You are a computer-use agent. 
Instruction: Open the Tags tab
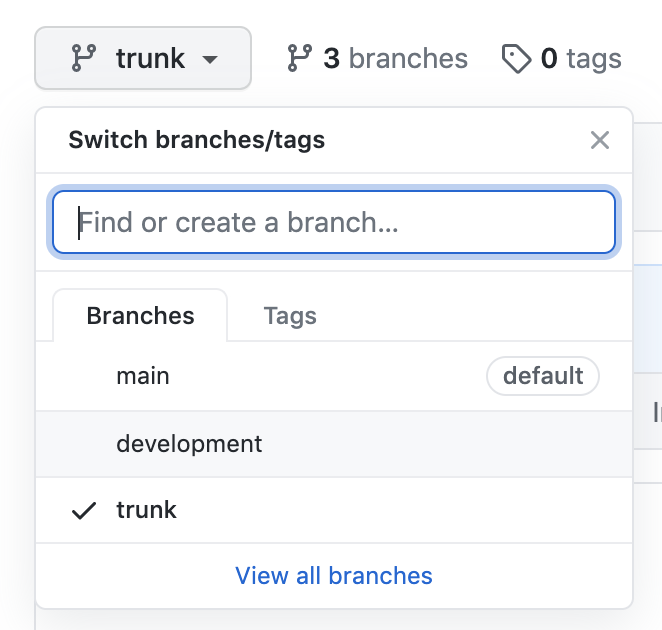[x=290, y=316]
